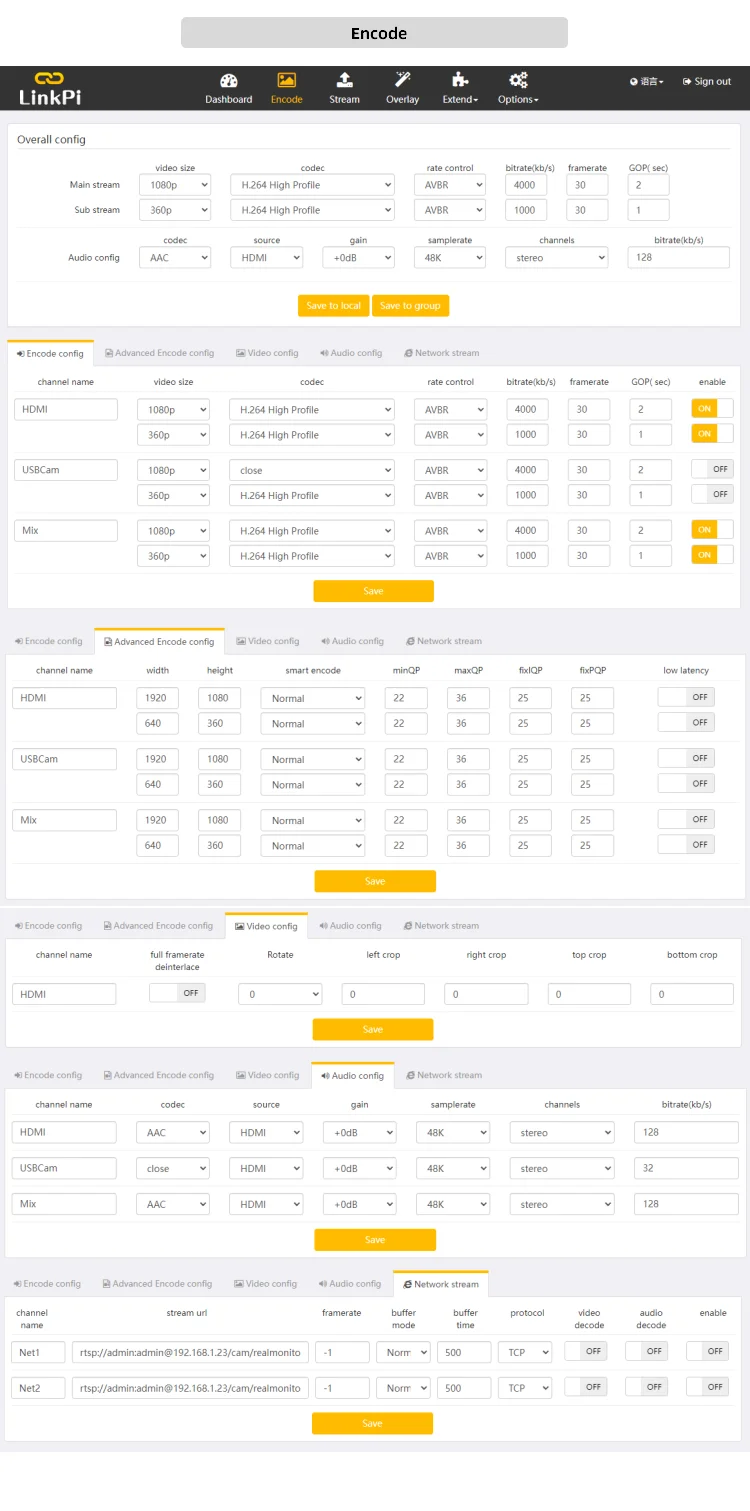This screenshot has height=1511, width=750.
Task: Click the language globe icon
Action: point(634,82)
